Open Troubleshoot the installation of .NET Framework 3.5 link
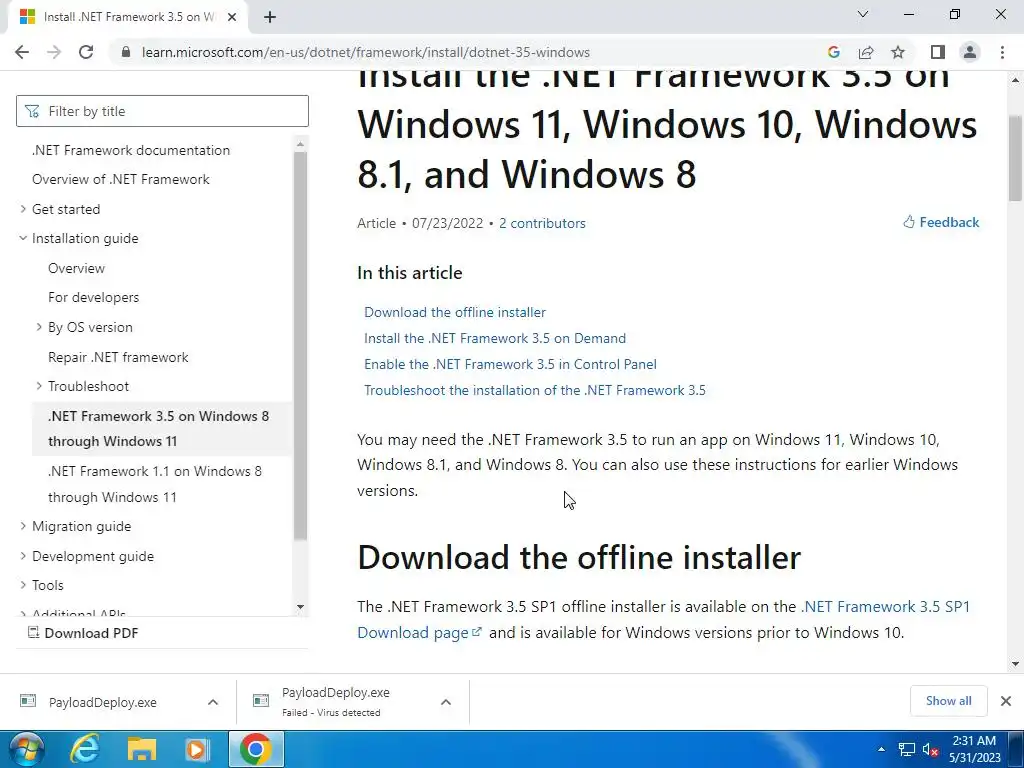The image size is (1024, 768). pyautogui.click(x=535, y=391)
